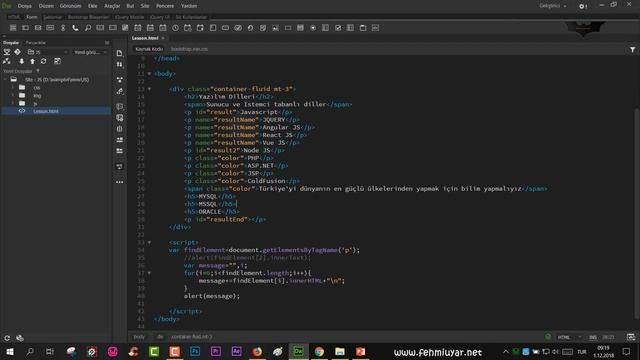Open the Open Documents icon in side toolbar
The width and height of the screenshot is (640, 360).
pos(120,53)
